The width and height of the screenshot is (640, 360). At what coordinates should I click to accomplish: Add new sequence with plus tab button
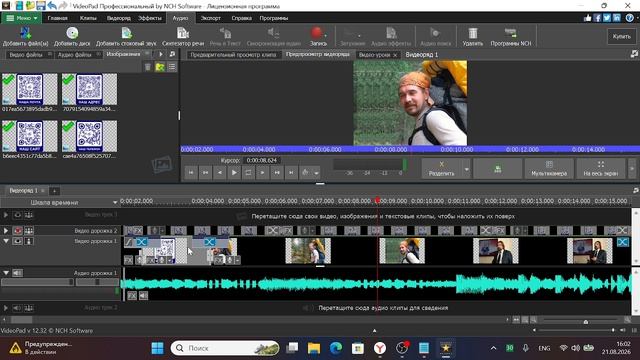click(54, 191)
